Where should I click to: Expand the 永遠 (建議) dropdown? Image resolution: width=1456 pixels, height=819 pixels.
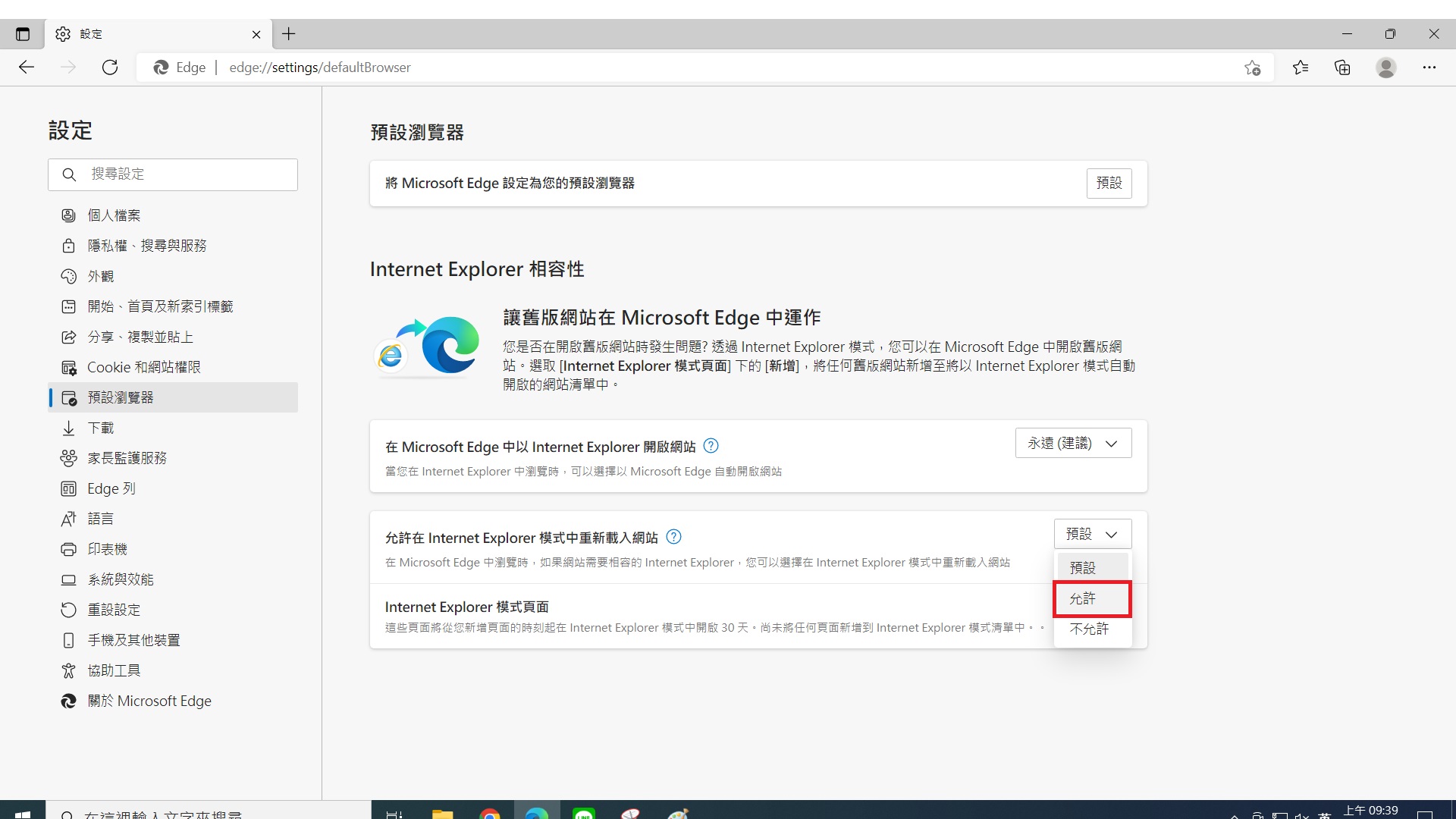(x=1073, y=443)
